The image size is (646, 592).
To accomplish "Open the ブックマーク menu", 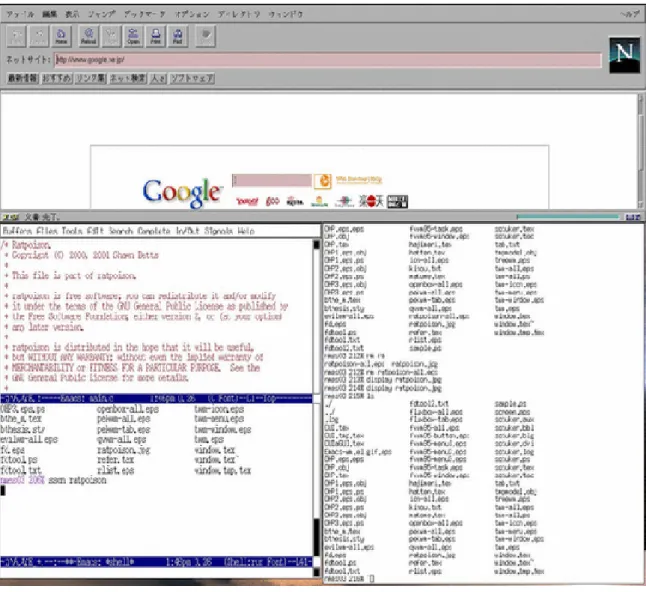I will pos(145,14).
